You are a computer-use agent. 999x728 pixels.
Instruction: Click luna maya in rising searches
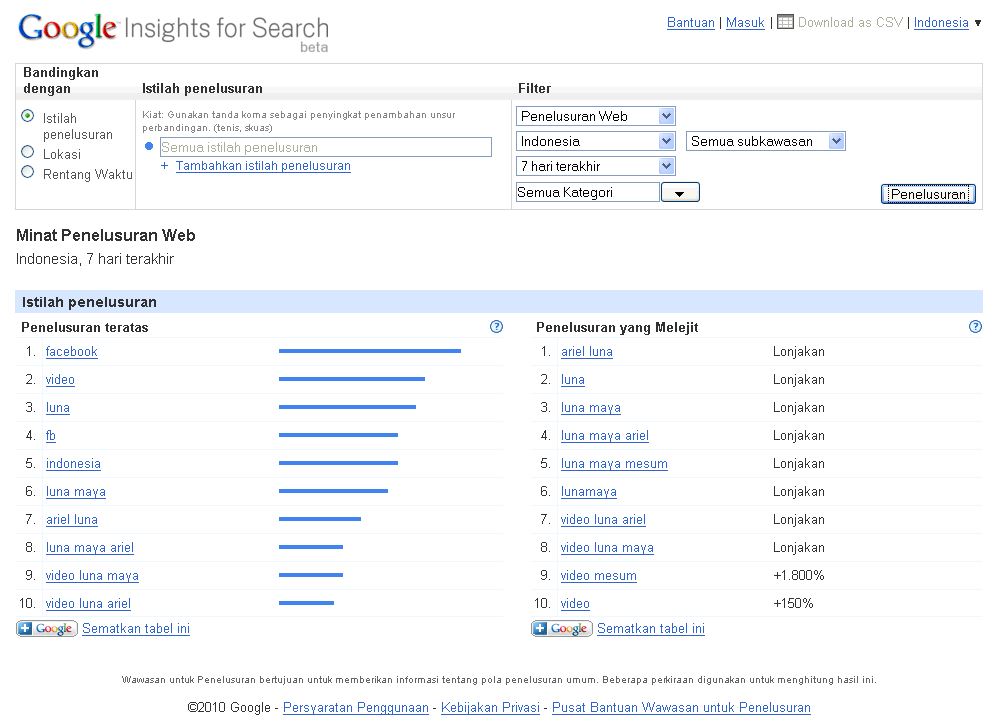tap(591, 408)
